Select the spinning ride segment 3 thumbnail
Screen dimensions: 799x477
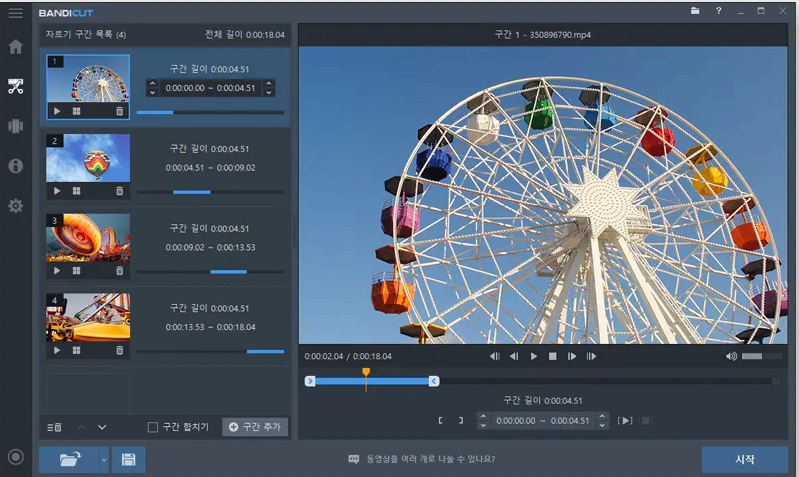coord(88,237)
